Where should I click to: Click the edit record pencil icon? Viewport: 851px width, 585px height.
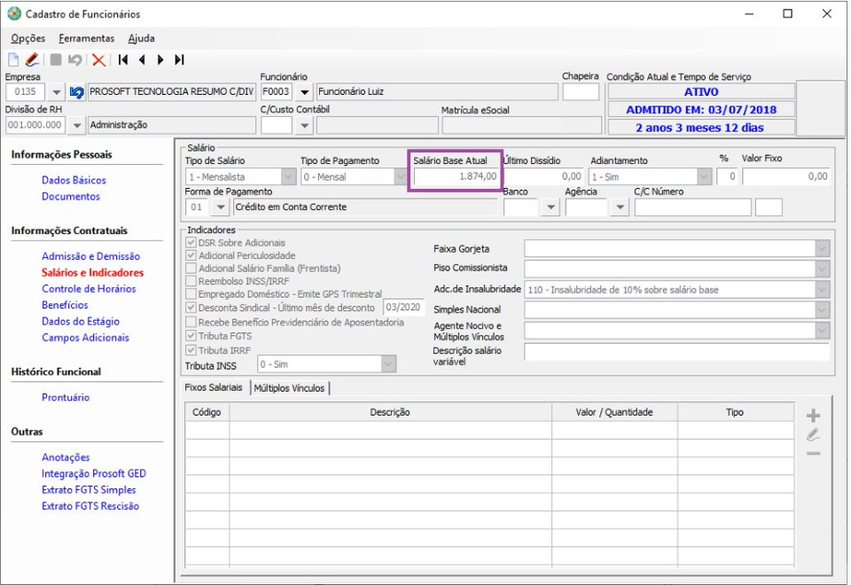[31, 60]
